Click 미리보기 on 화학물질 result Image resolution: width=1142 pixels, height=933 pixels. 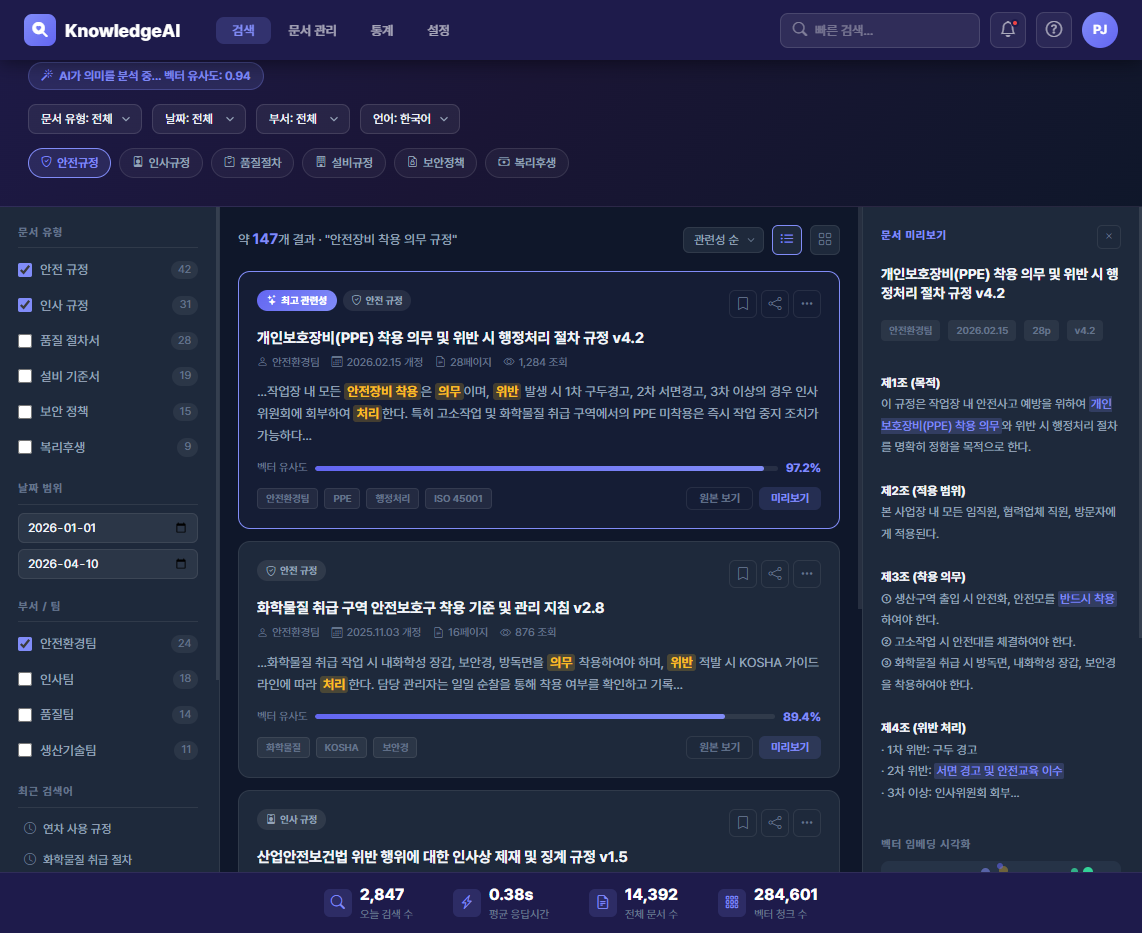(790, 747)
